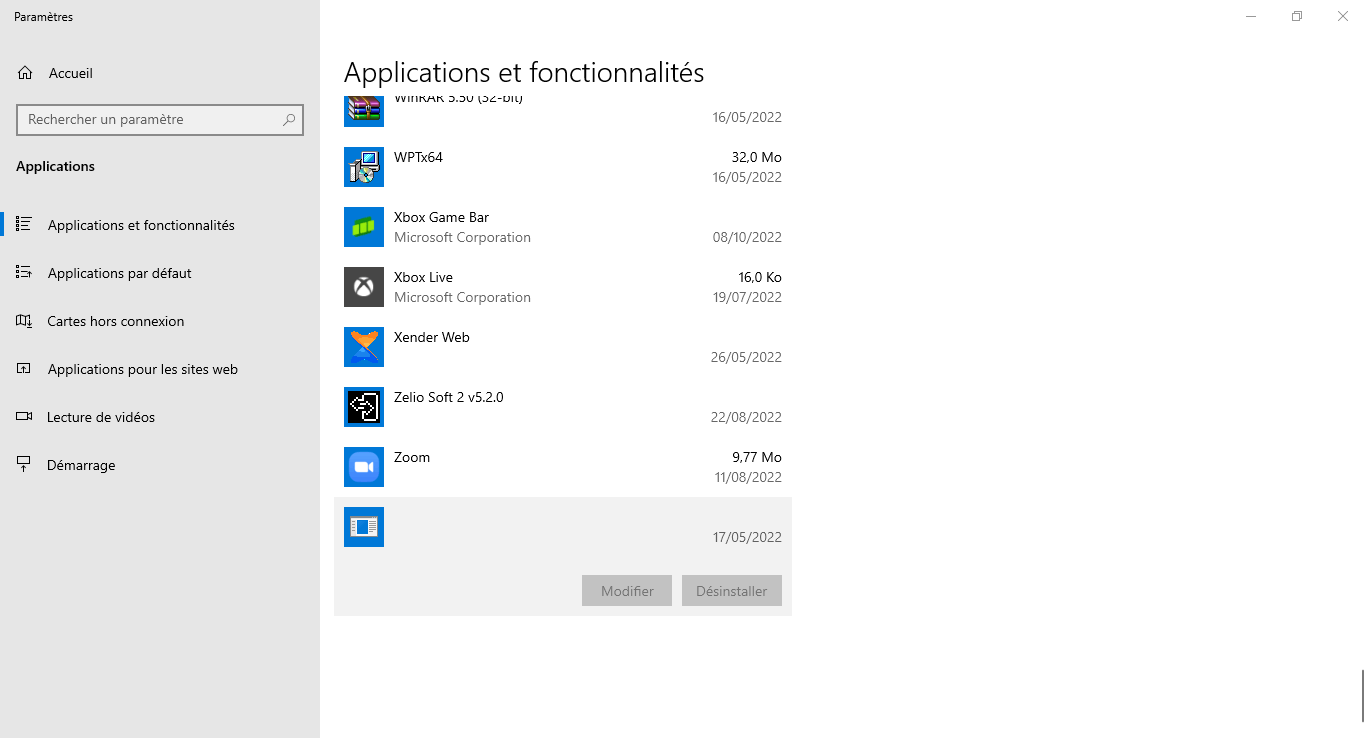Click the Désinstaller button

tap(732, 591)
